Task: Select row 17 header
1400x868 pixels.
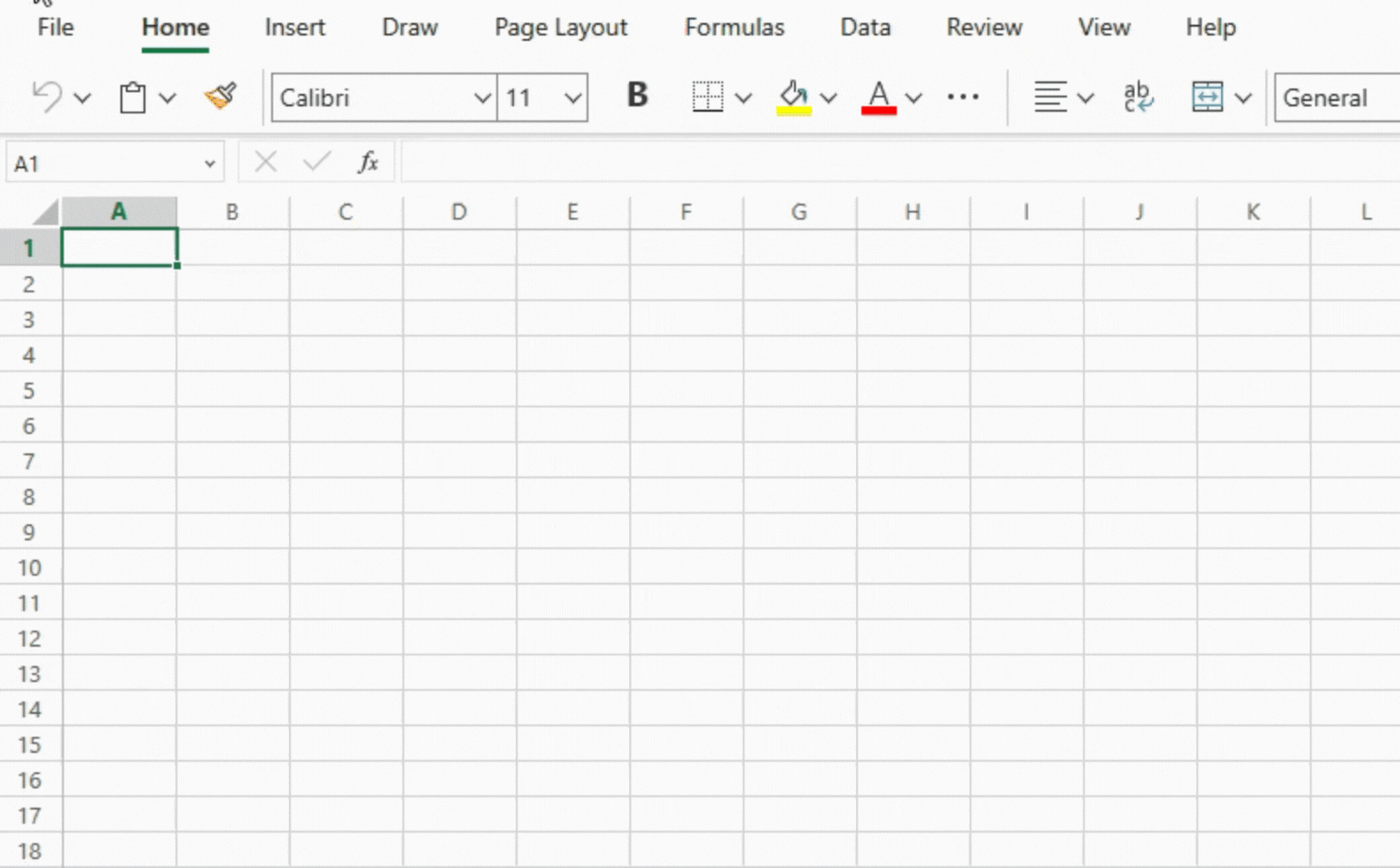Action: click(30, 815)
